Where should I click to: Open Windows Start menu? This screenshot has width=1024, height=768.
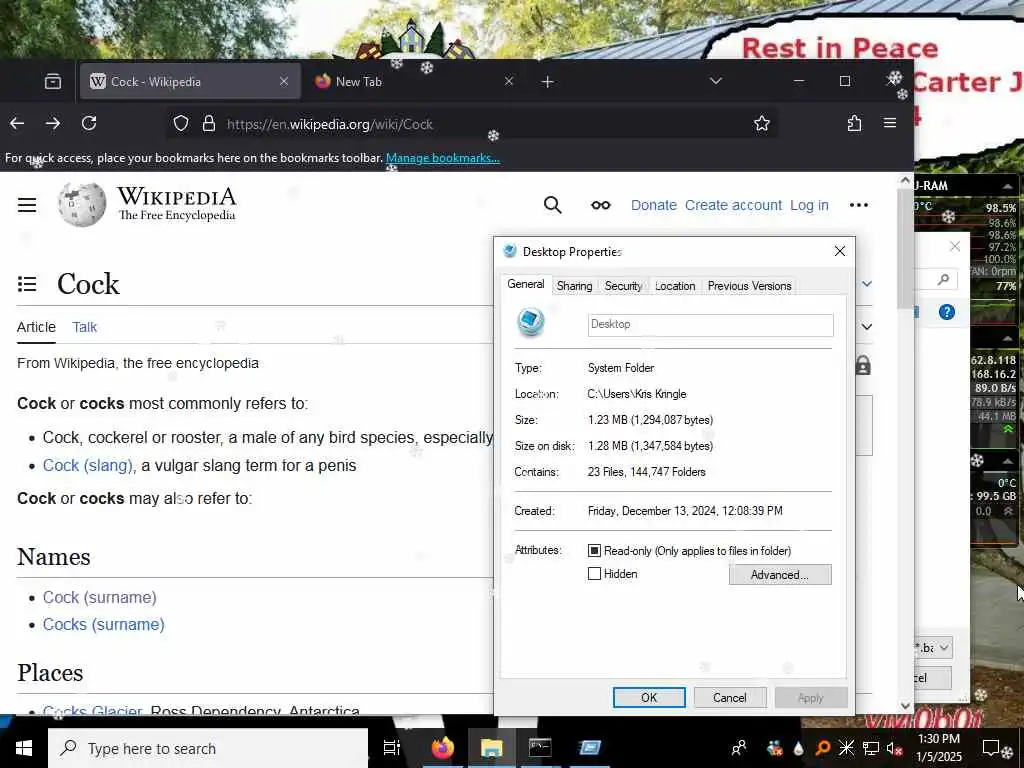pos(24,748)
